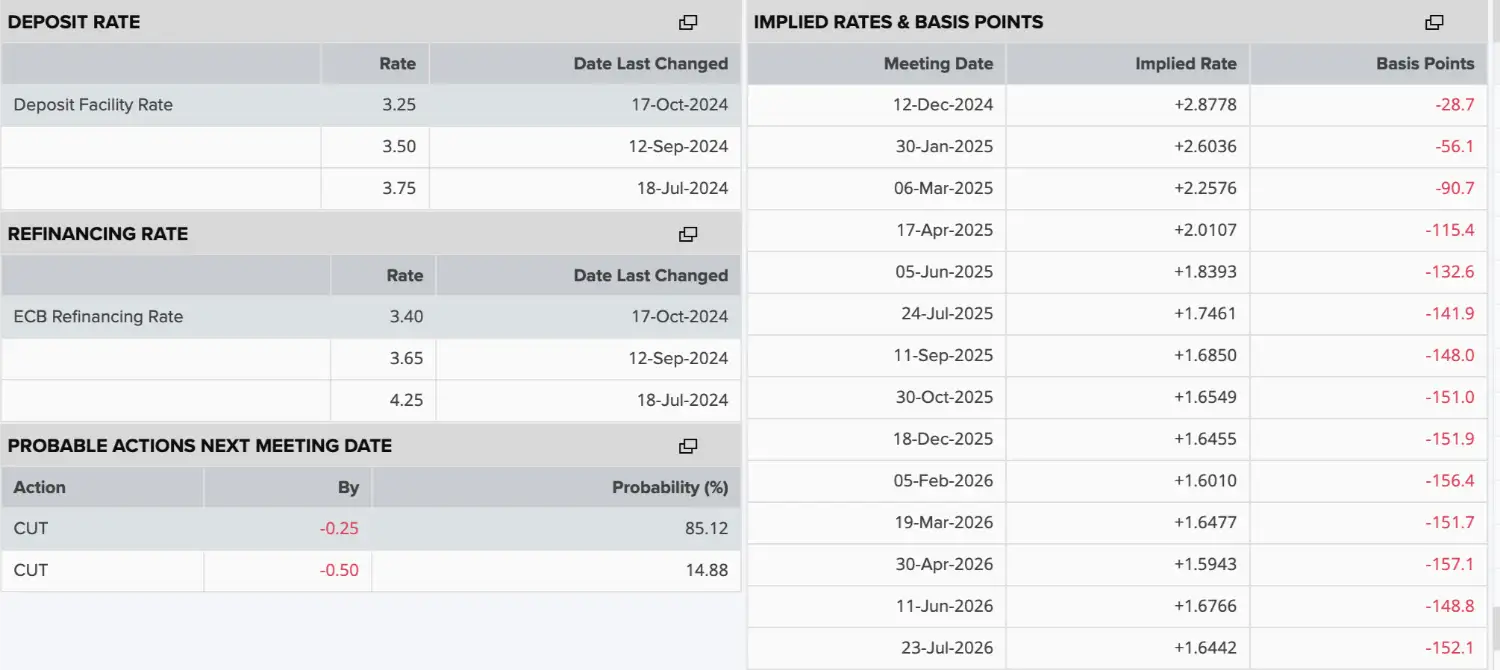
Task: Select the ECB Refinancing Rate row label
Action: [98, 317]
